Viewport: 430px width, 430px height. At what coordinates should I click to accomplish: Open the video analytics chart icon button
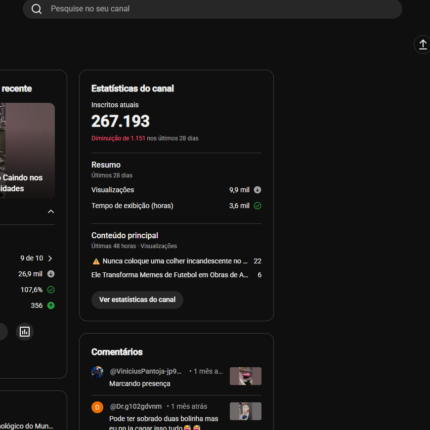click(x=25, y=332)
